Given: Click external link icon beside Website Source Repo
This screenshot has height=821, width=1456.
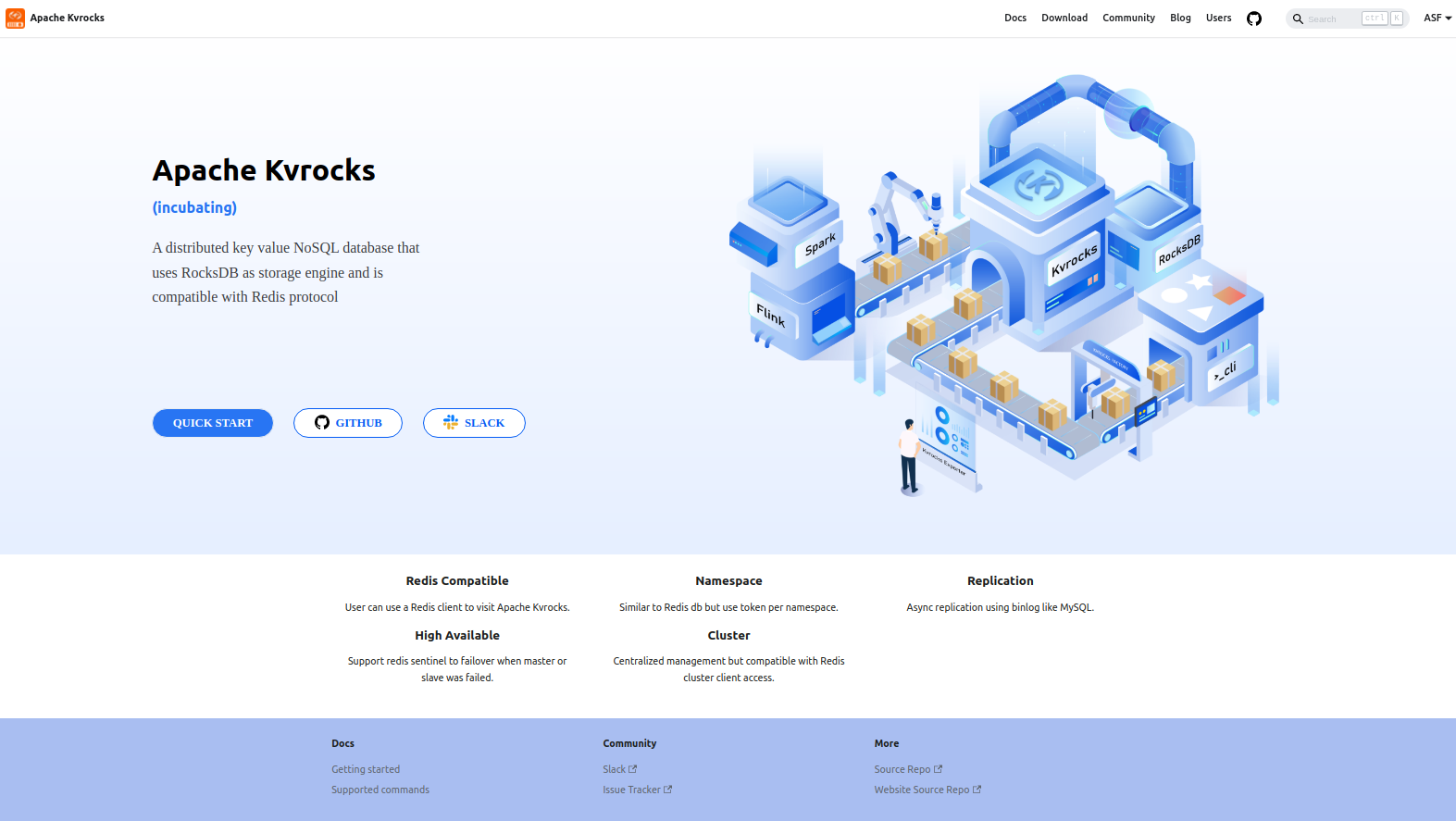Looking at the screenshot, I should 977,790.
